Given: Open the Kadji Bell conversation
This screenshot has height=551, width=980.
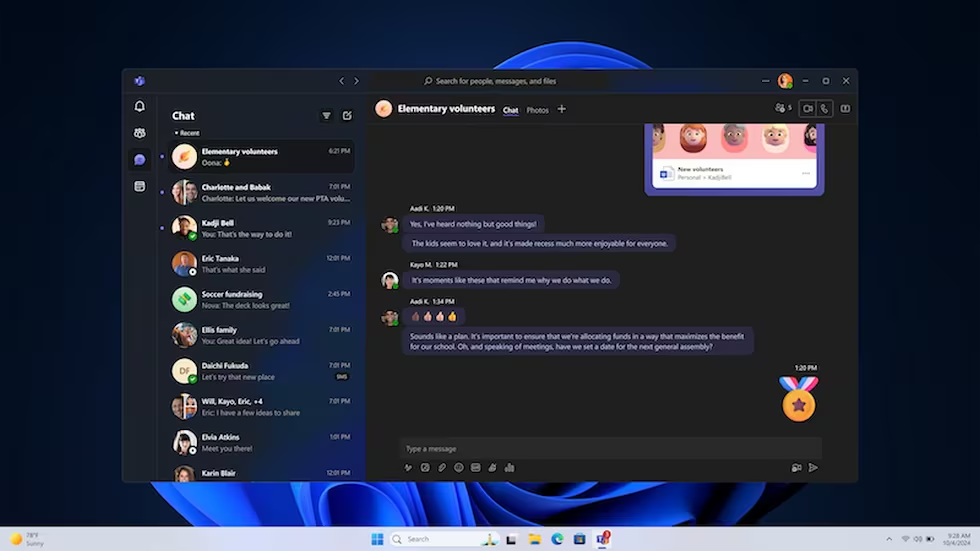Looking at the screenshot, I should point(260,228).
